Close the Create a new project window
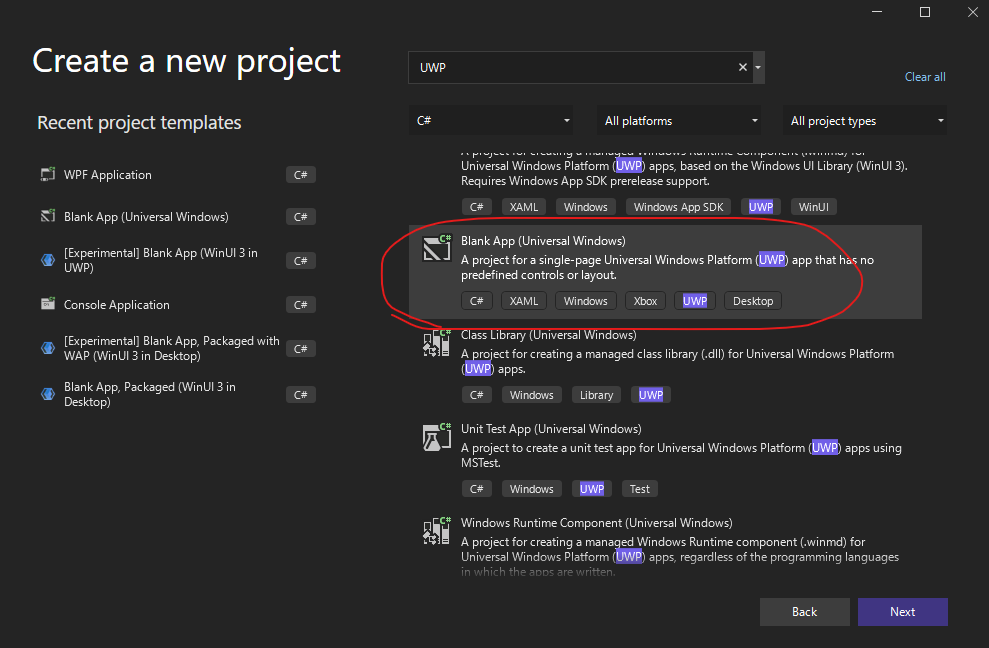Image resolution: width=989 pixels, height=648 pixels. pyautogui.click(x=973, y=12)
